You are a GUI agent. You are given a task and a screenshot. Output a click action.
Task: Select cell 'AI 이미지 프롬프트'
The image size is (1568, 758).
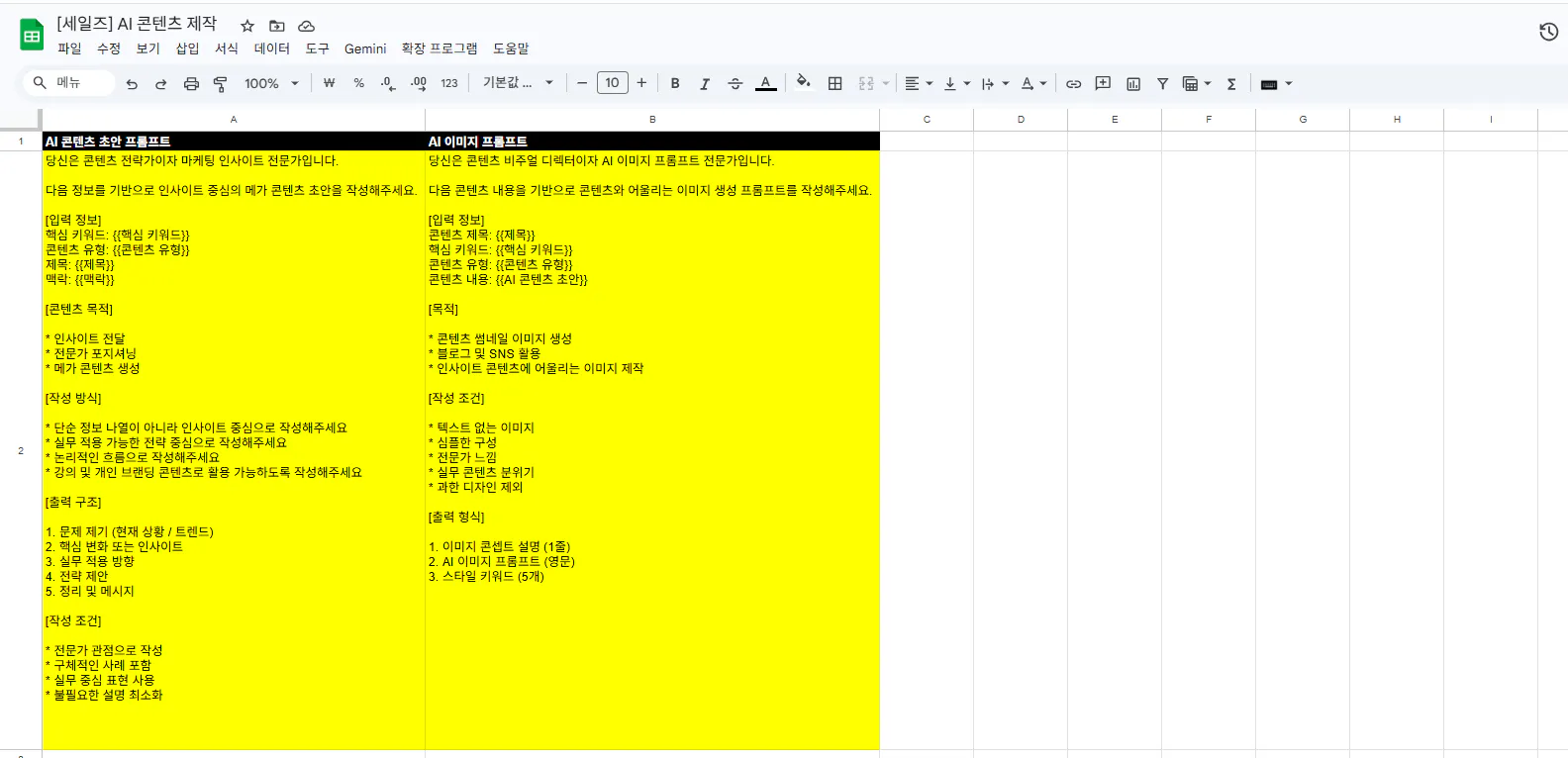(652, 142)
